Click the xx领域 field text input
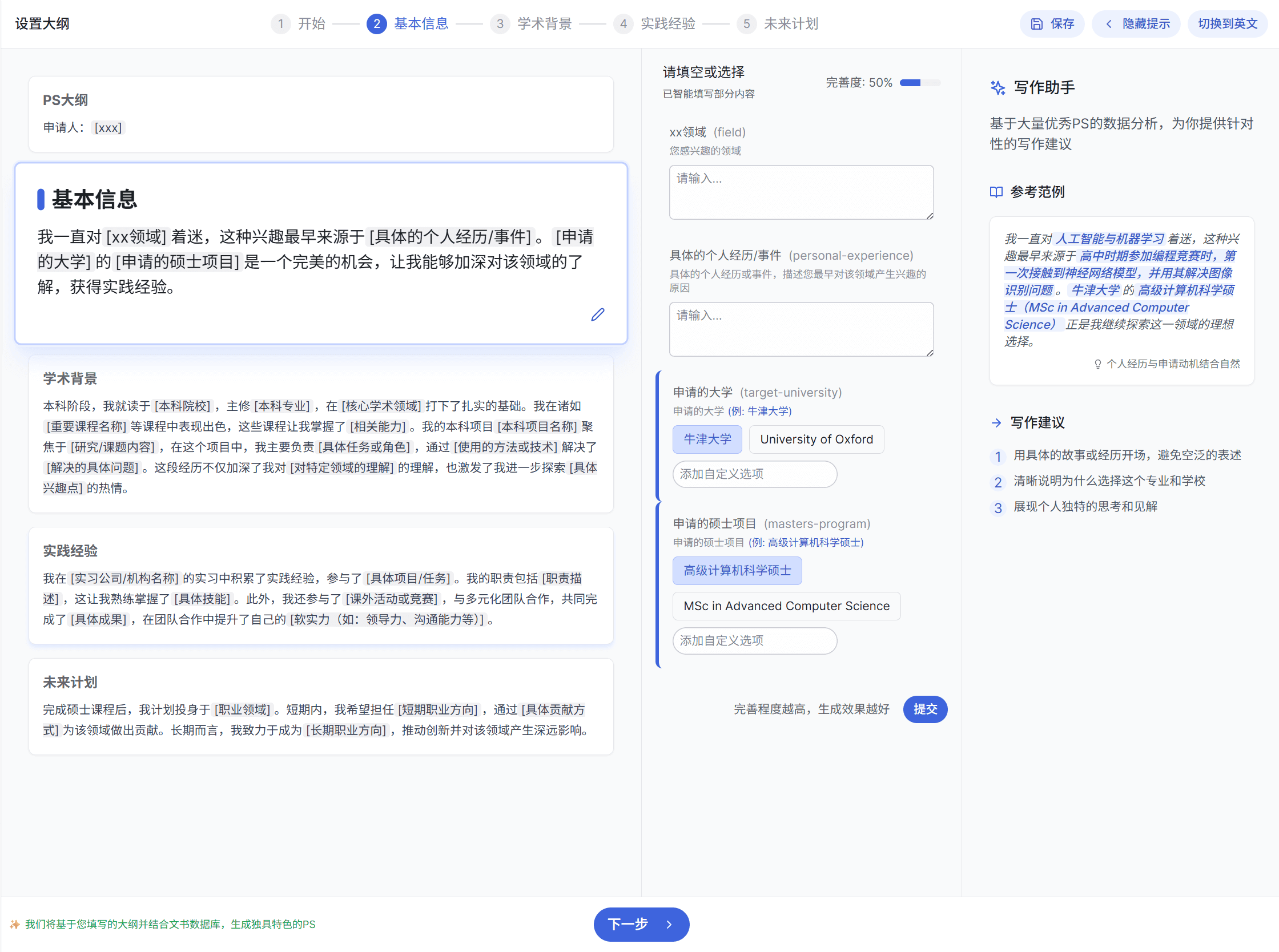Image resolution: width=1279 pixels, height=952 pixels. pos(801,192)
